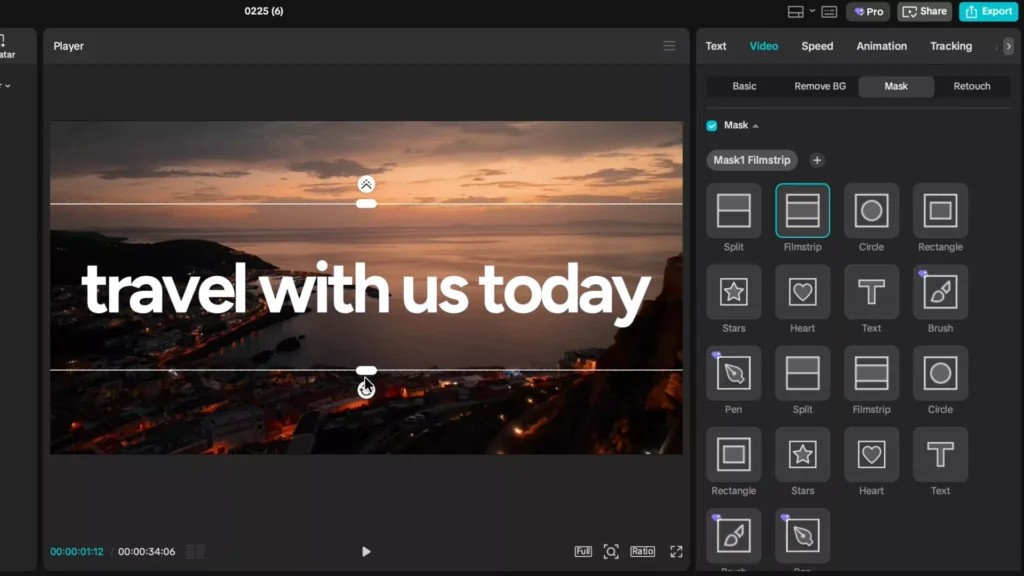Choose the Circle mask in the top row
1024x576 pixels.
pos(871,211)
